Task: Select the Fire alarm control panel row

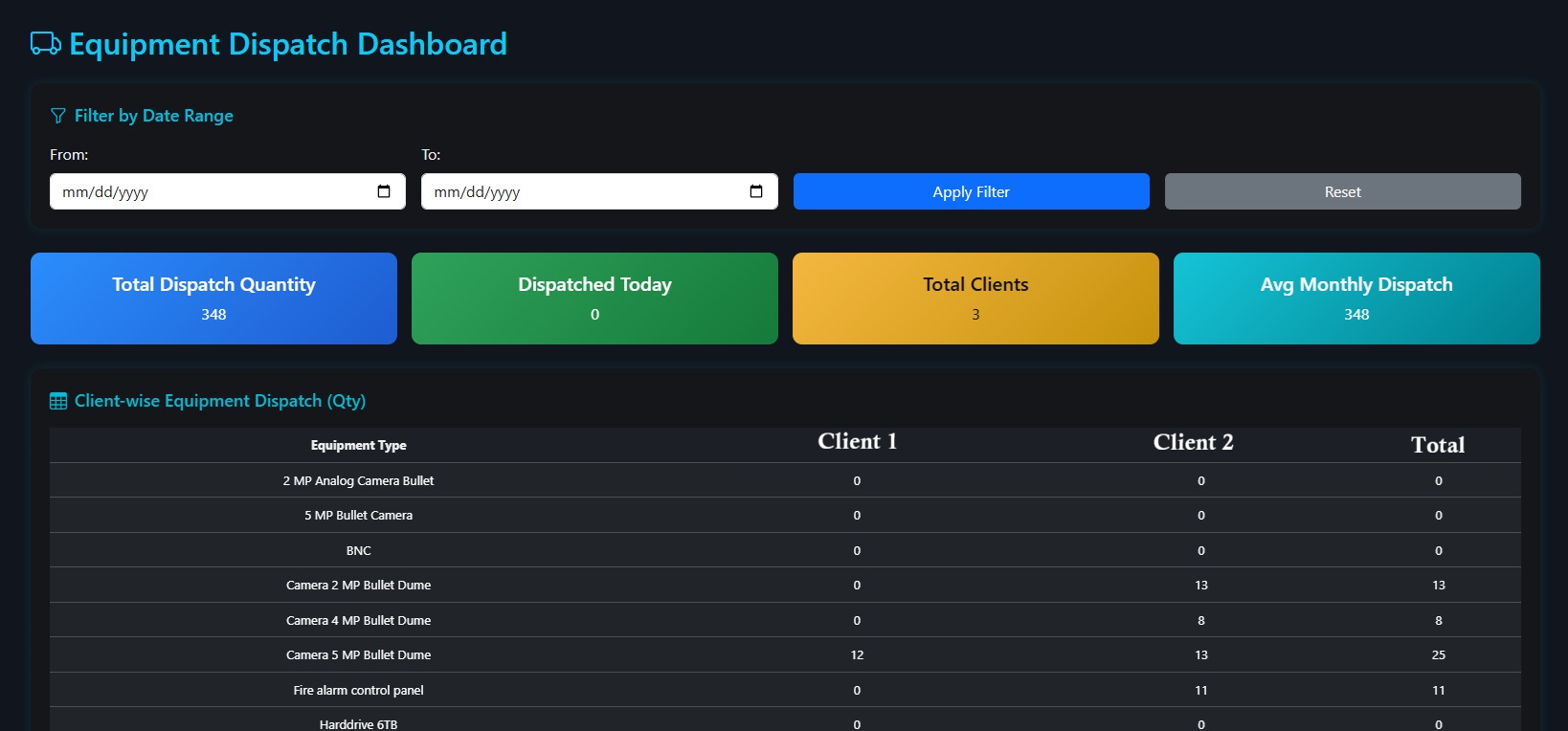Action: [x=358, y=690]
